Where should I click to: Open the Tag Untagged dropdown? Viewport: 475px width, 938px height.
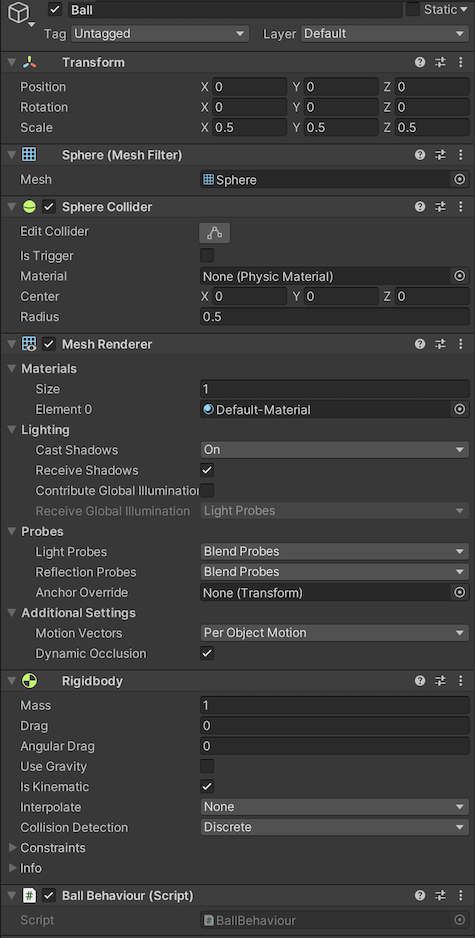click(x=160, y=34)
